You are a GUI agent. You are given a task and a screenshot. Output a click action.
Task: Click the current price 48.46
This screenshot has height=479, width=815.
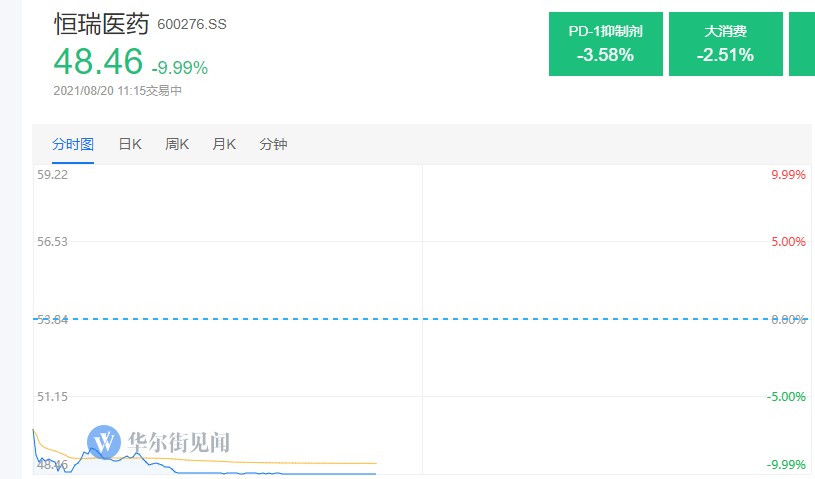click(x=98, y=61)
